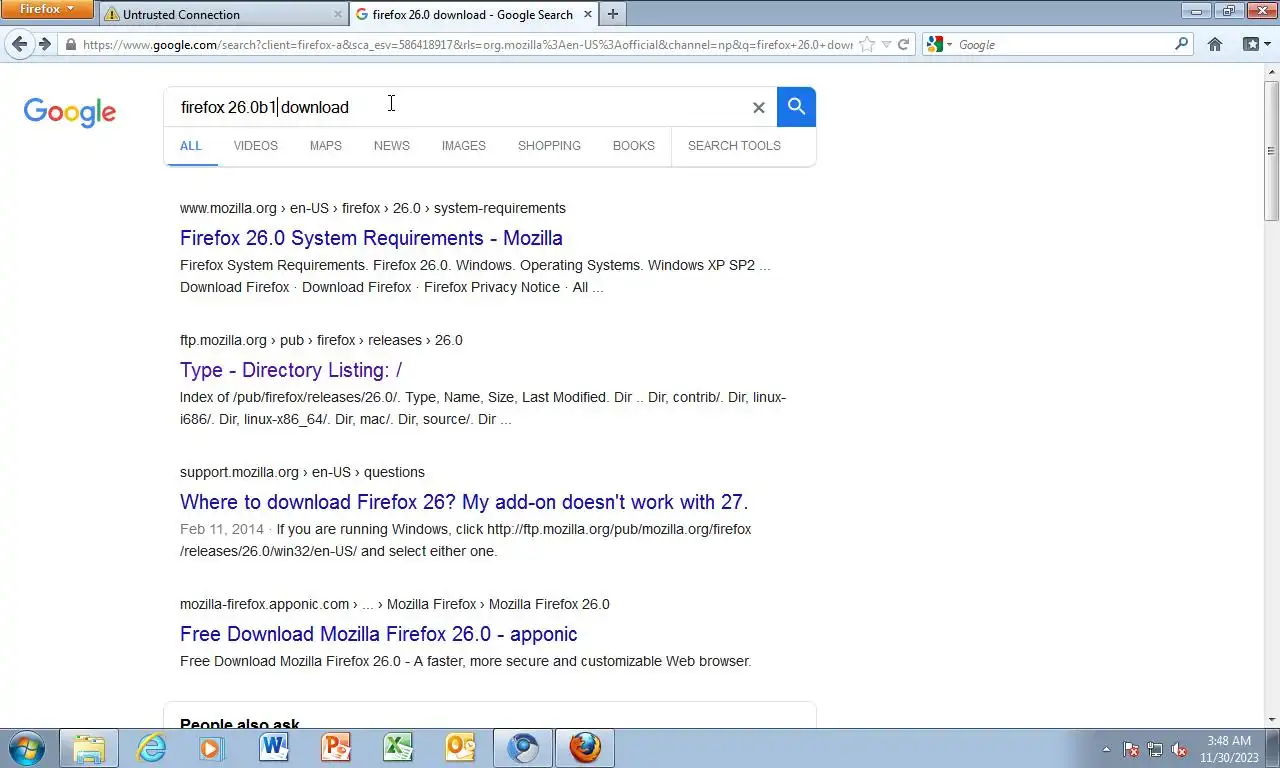The width and height of the screenshot is (1280, 768).
Task: Switch to VIDEOS results
Action: tap(256, 146)
